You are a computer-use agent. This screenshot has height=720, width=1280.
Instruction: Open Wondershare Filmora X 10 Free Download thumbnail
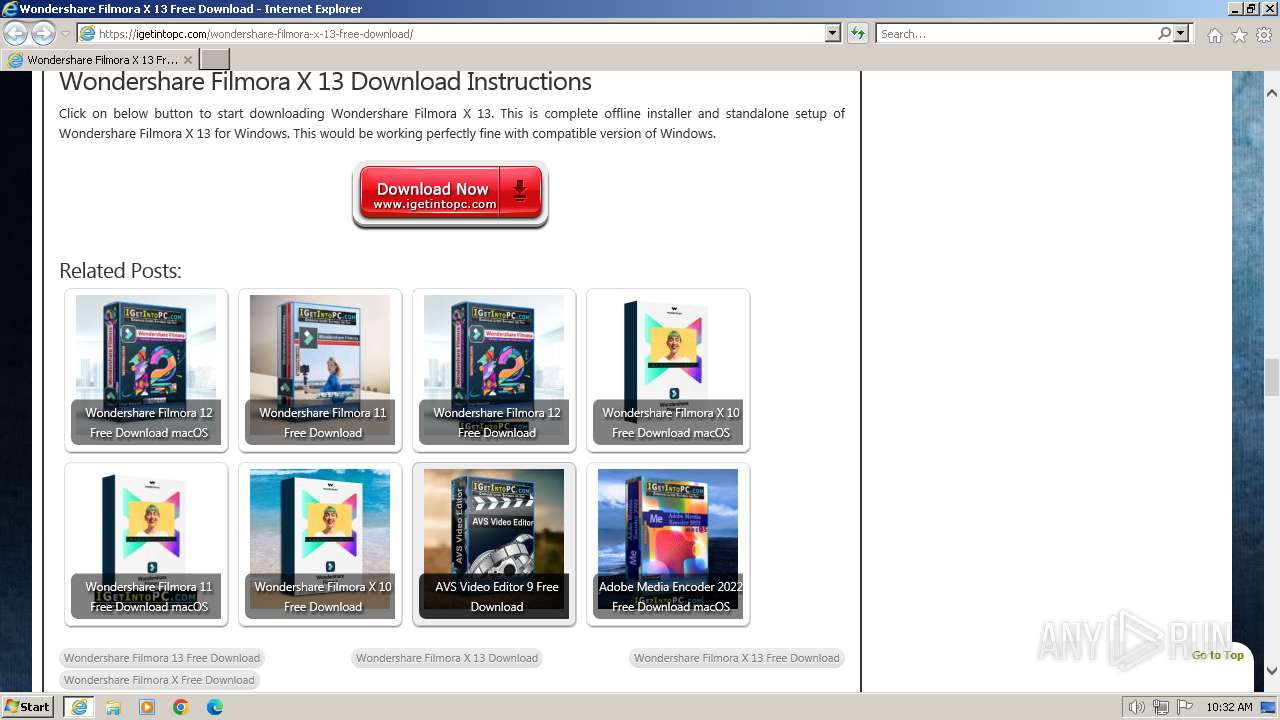(x=320, y=544)
